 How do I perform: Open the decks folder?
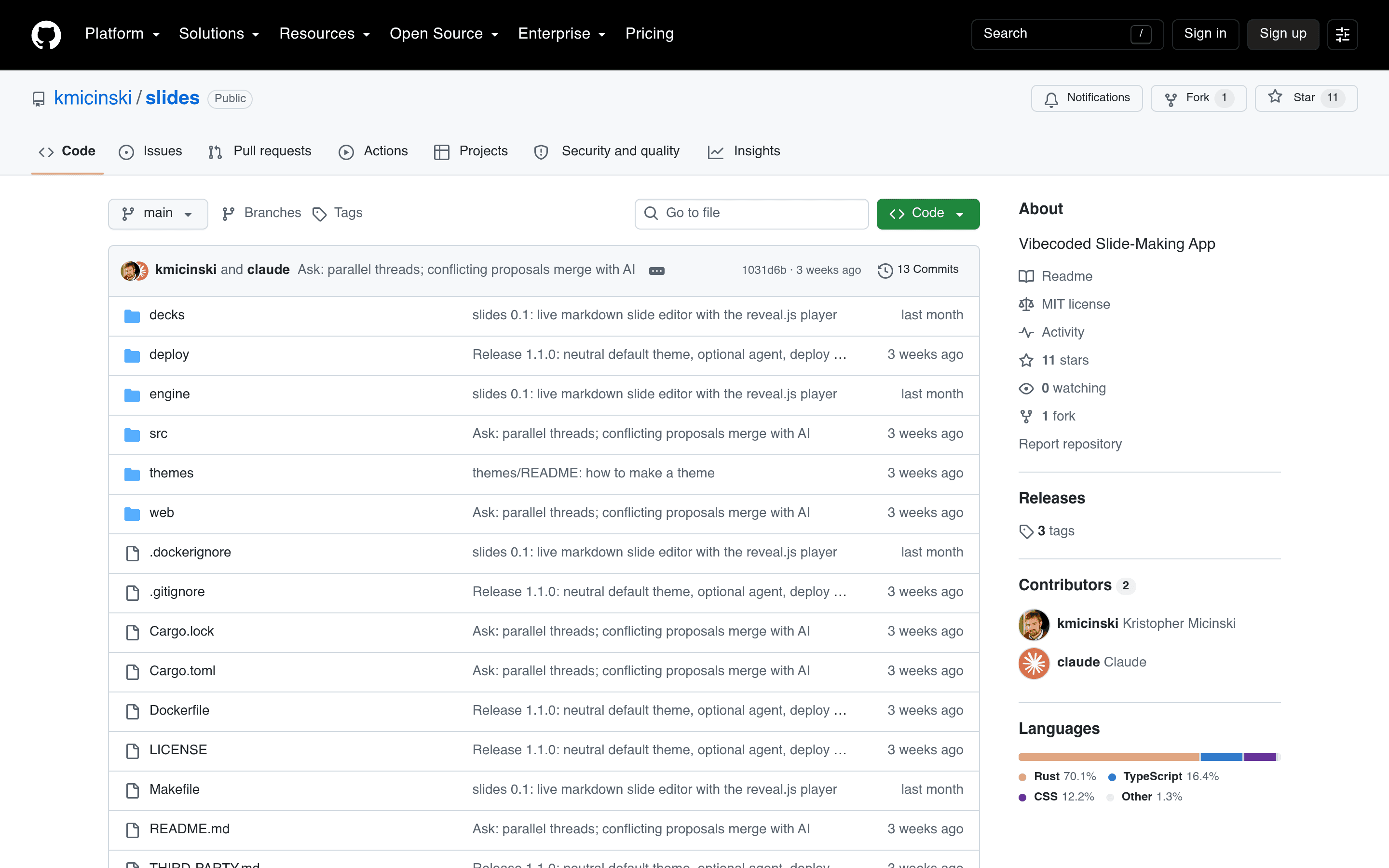click(x=166, y=315)
